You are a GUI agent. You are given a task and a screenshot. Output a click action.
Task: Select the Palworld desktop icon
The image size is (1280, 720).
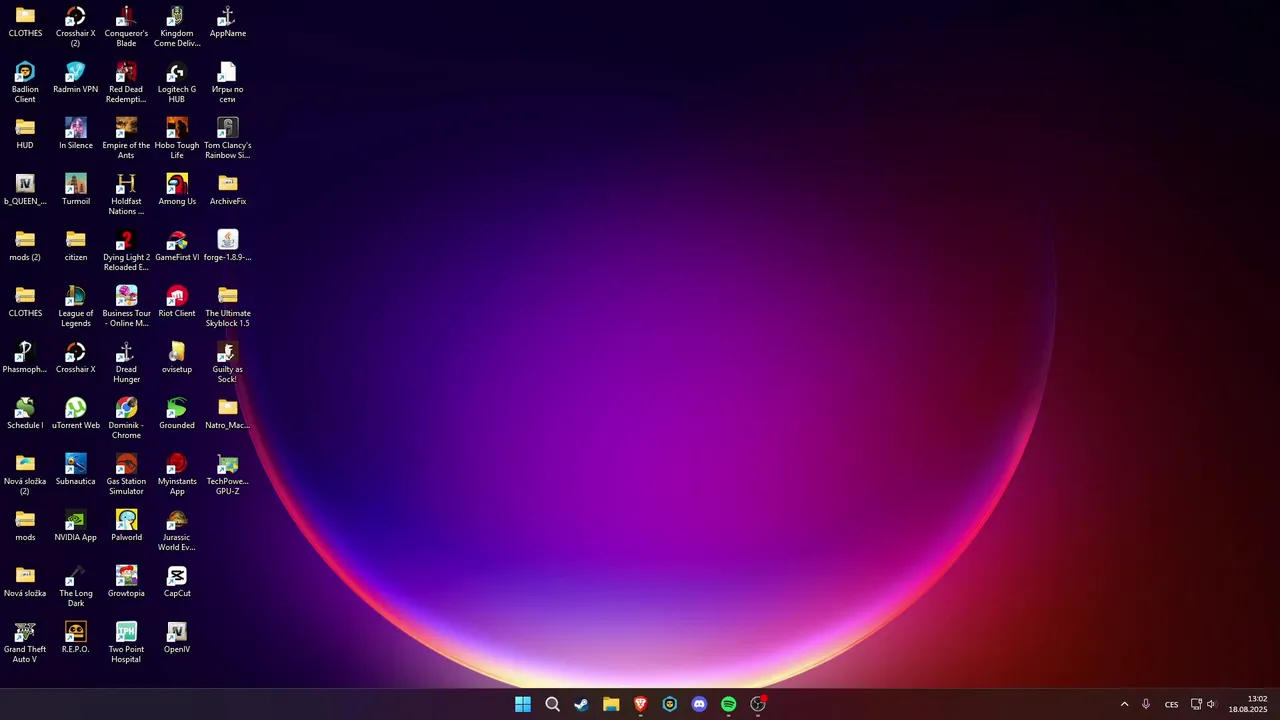tap(126, 526)
